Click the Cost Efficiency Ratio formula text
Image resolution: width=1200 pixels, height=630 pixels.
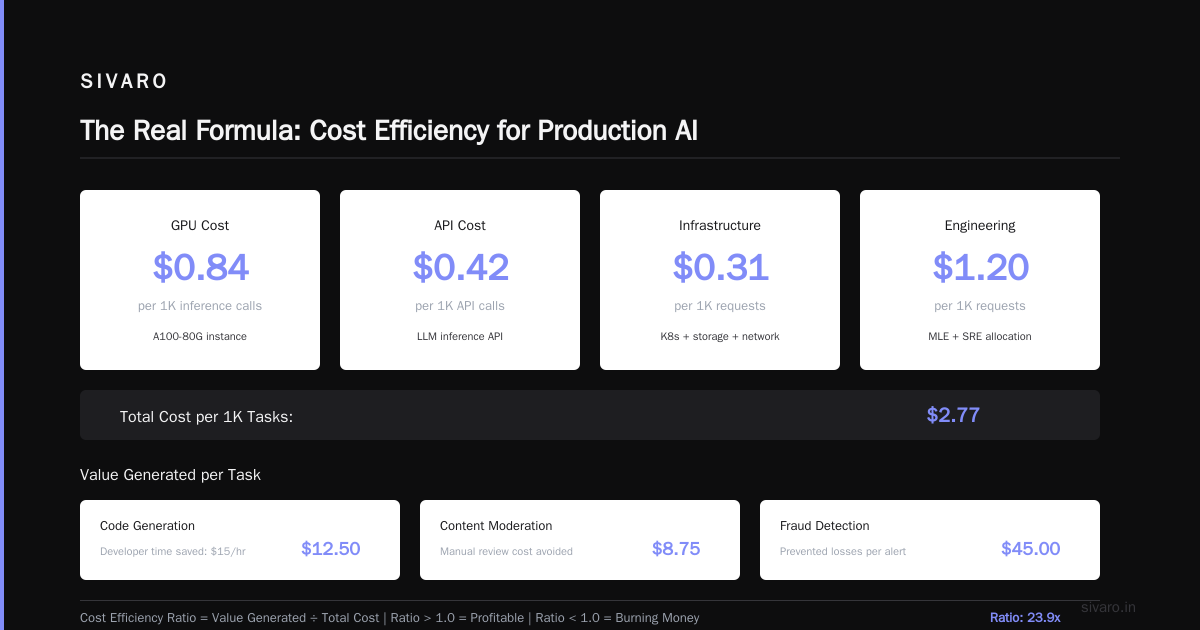click(390, 618)
